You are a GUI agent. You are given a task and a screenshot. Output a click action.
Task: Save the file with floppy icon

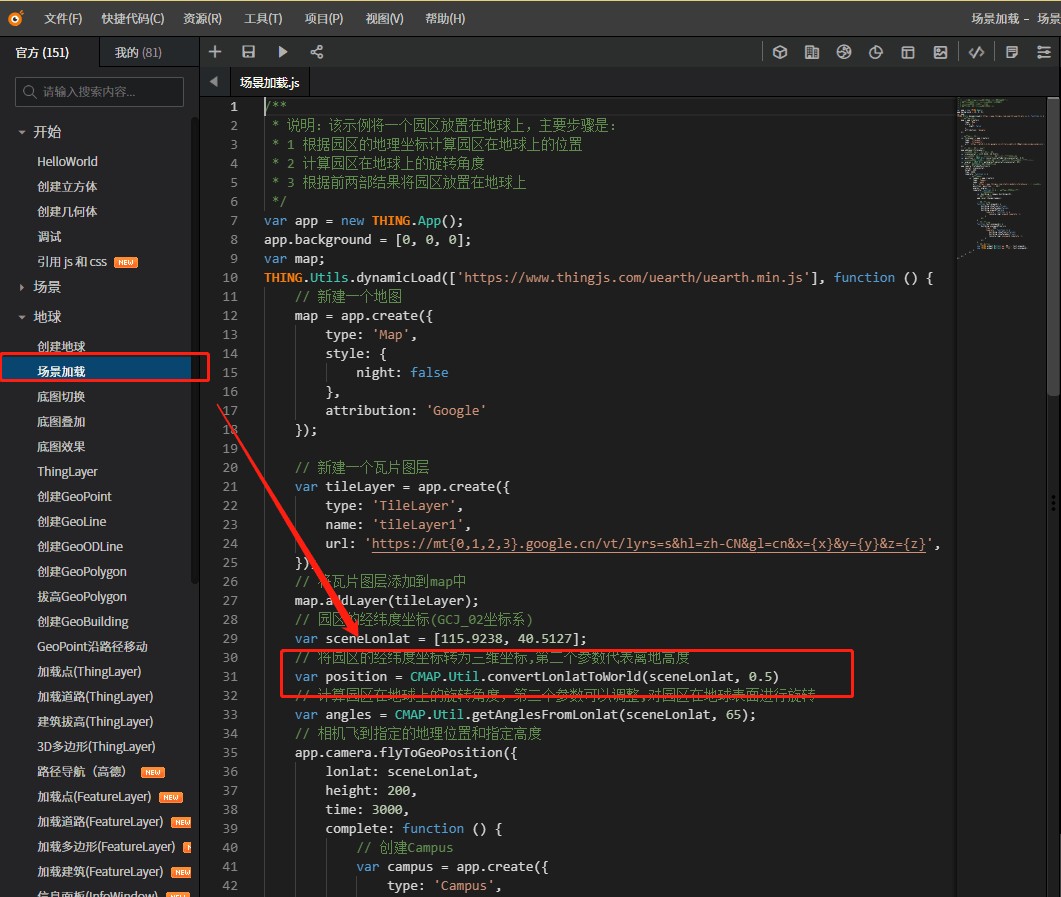[248, 52]
